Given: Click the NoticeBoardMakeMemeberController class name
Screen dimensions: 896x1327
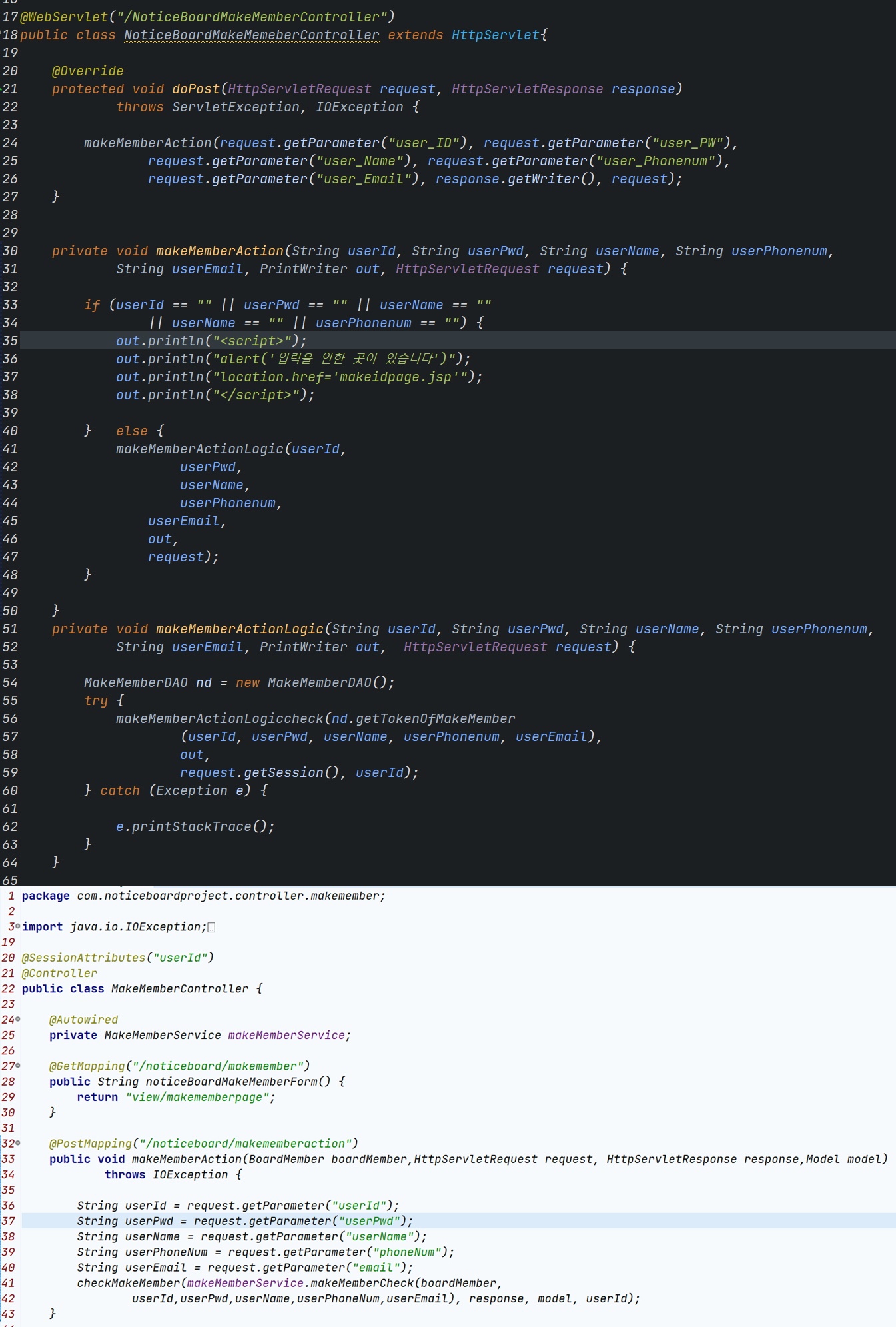Looking at the screenshot, I should 252,35.
